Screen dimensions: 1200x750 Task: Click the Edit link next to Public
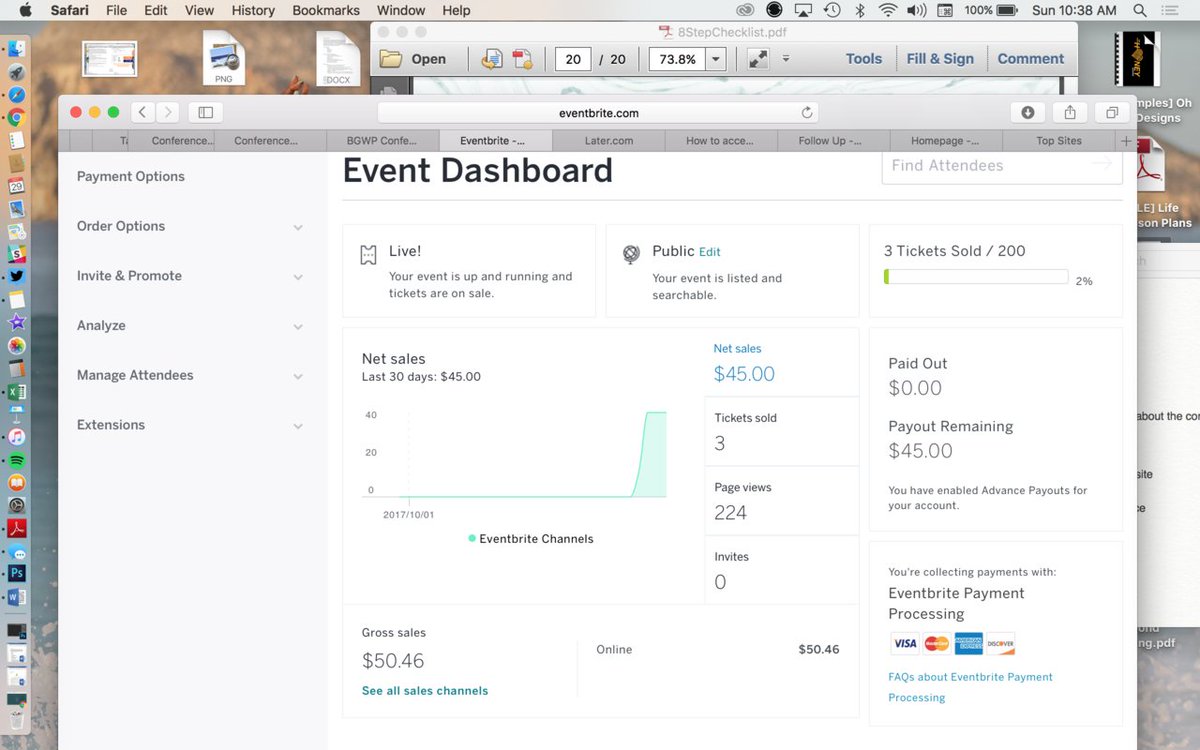[x=709, y=252]
